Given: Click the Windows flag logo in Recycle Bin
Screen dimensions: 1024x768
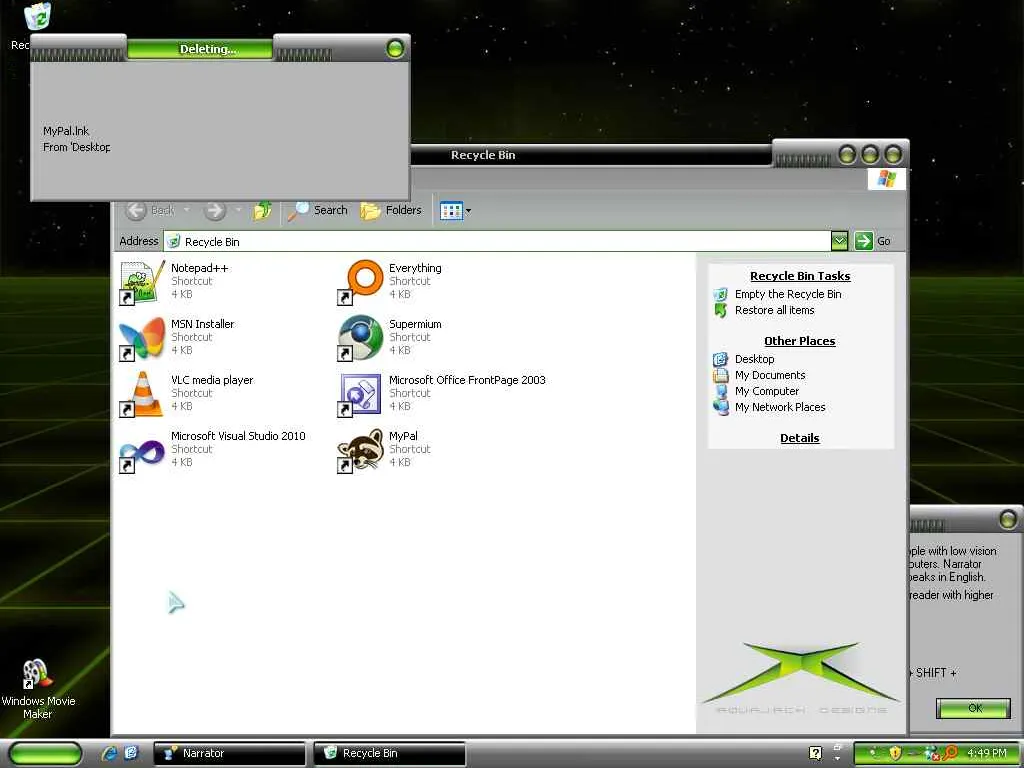Looking at the screenshot, I should 886,178.
